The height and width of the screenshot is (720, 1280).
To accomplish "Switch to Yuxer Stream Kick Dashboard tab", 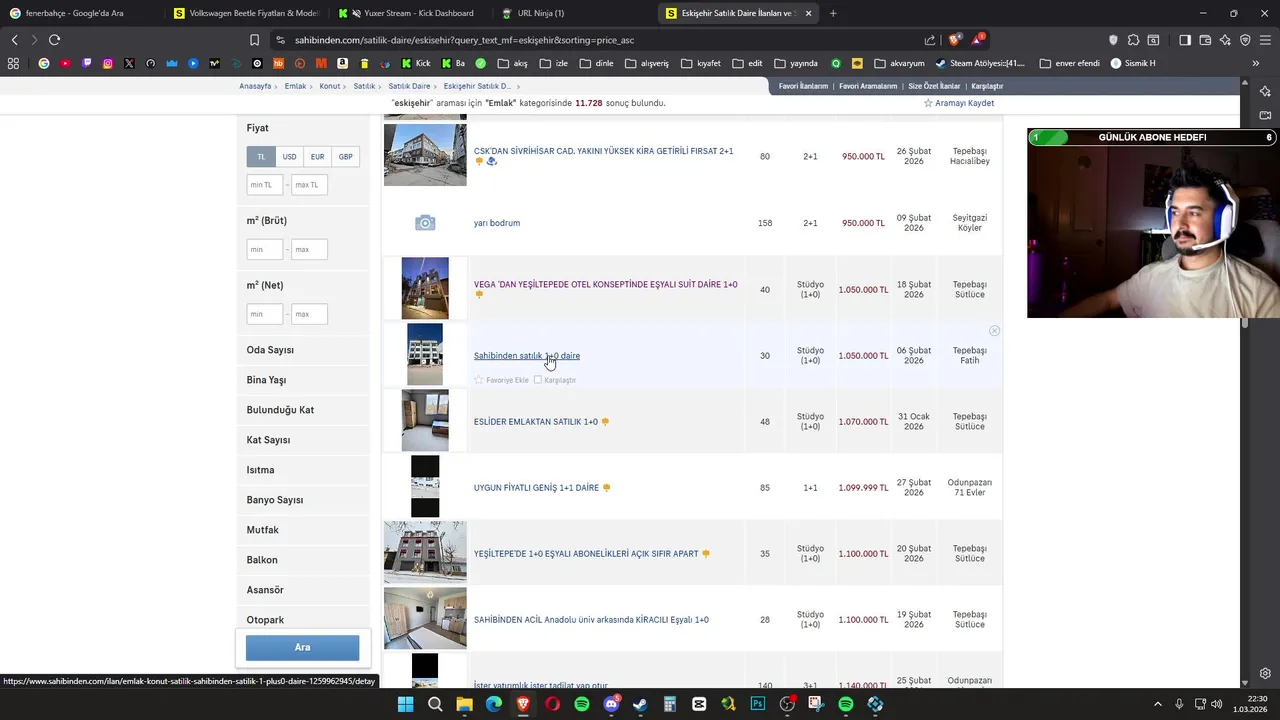I will pyautogui.click(x=409, y=13).
